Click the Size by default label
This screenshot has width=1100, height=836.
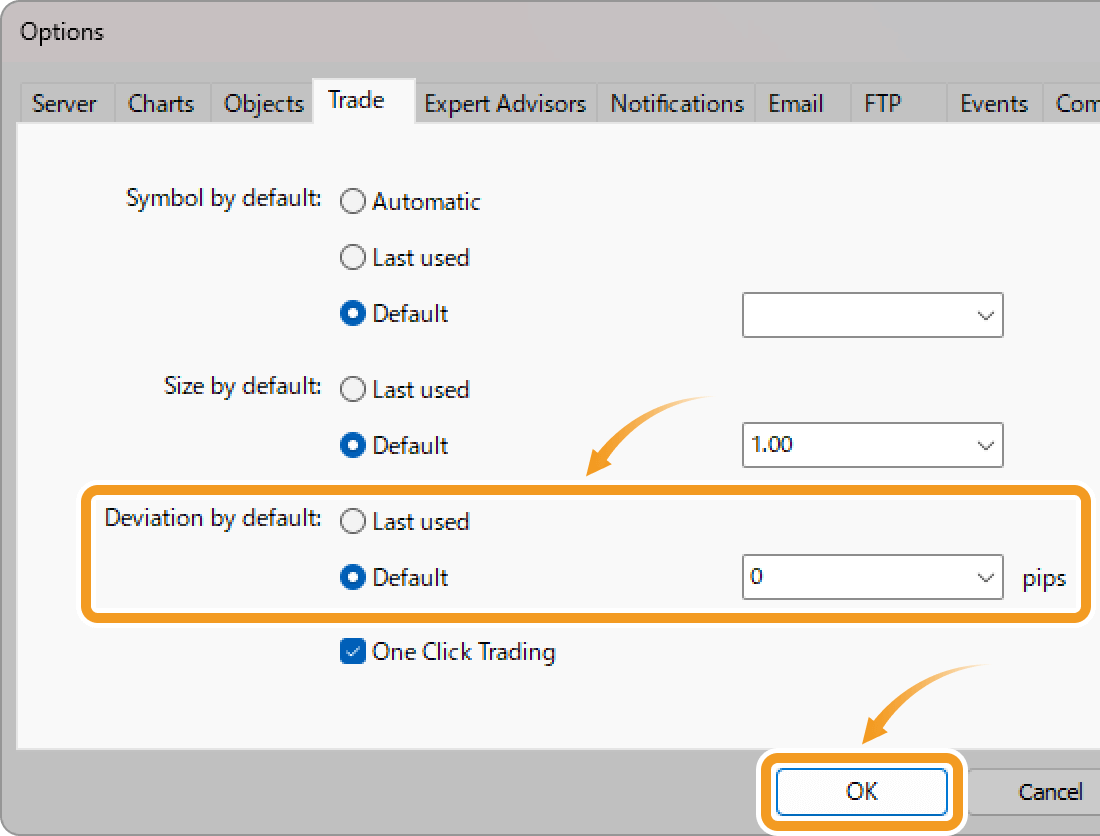pos(242,386)
